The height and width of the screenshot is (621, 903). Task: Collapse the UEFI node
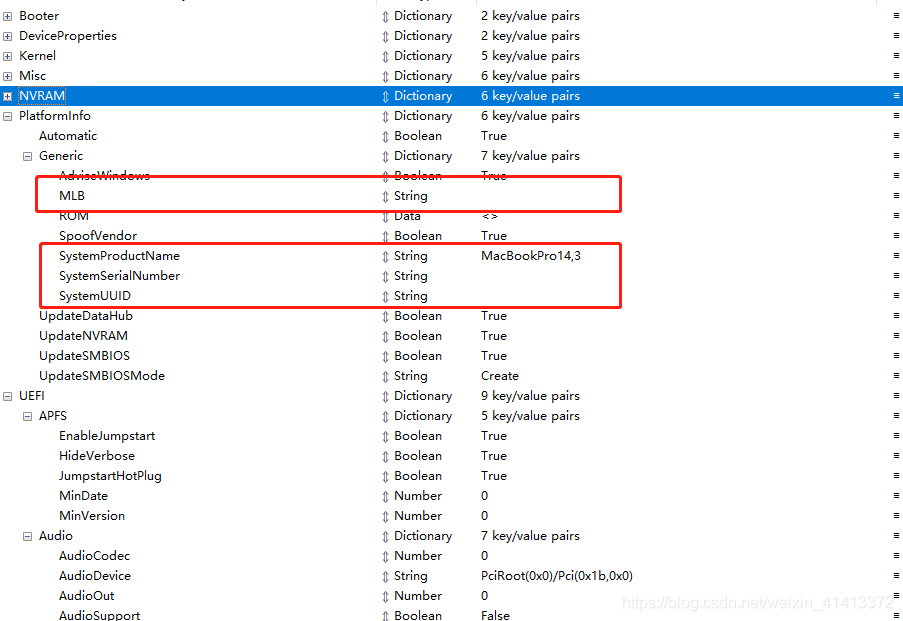pyautogui.click(x=7, y=396)
